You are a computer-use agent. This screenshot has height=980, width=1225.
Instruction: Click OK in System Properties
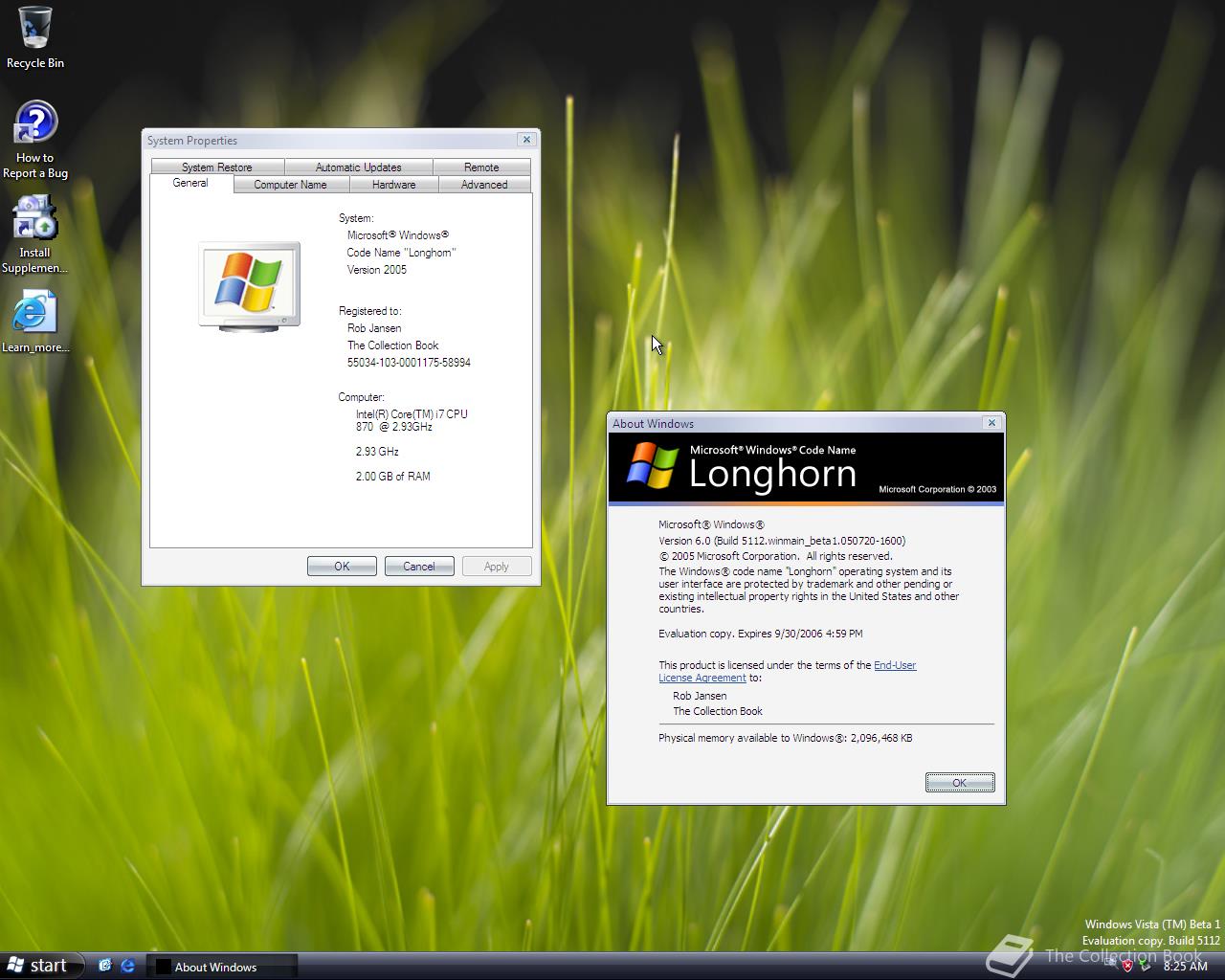pos(342,567)
